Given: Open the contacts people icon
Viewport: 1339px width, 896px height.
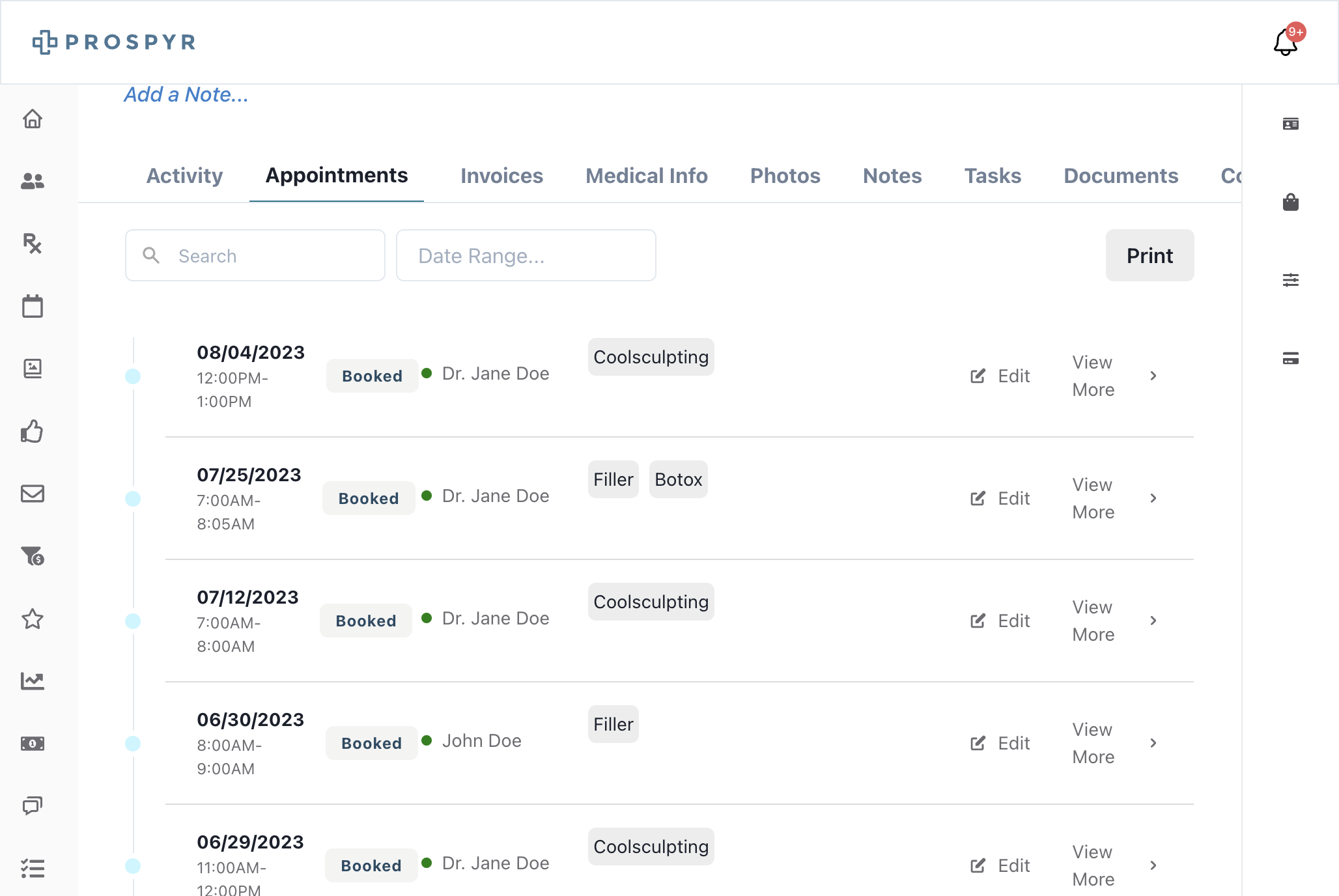Looking at the screenshot, I should (x=33, y=181).
